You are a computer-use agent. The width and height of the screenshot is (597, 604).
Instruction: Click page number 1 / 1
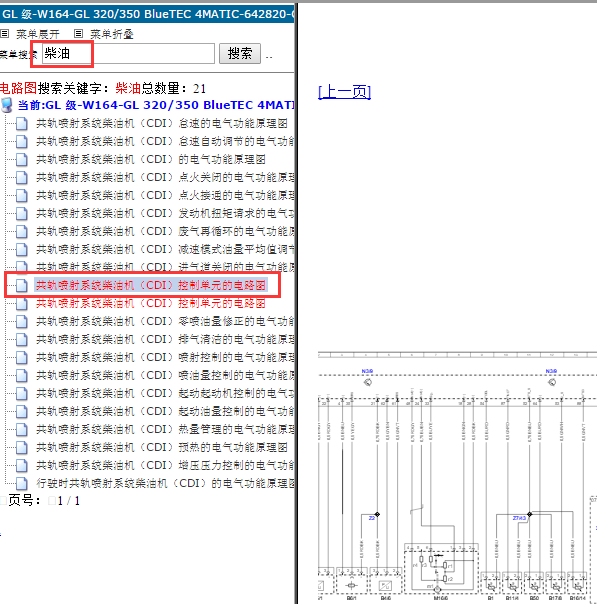point(69,501)
